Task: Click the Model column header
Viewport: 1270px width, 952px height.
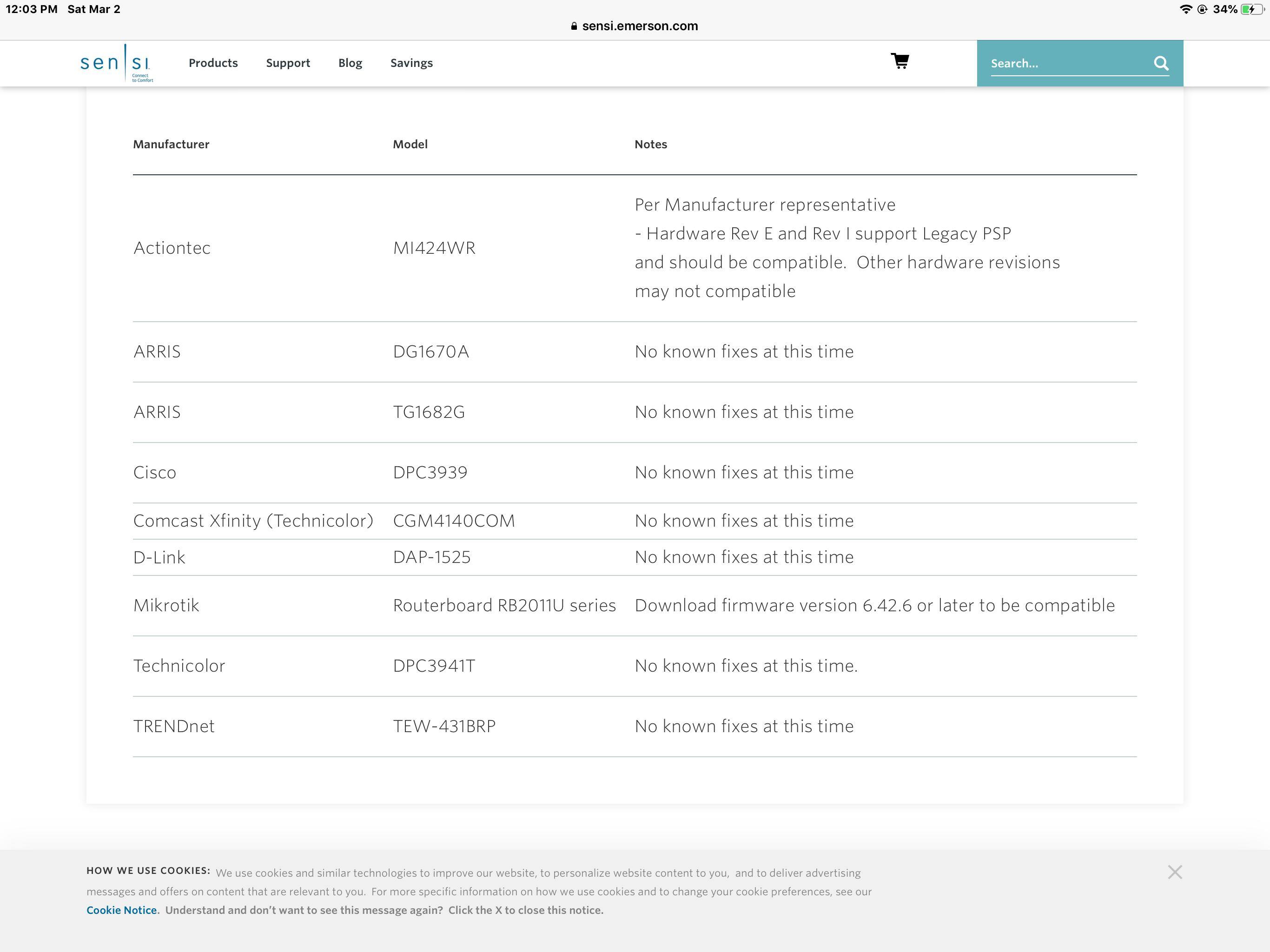Action: click(410, 144)
